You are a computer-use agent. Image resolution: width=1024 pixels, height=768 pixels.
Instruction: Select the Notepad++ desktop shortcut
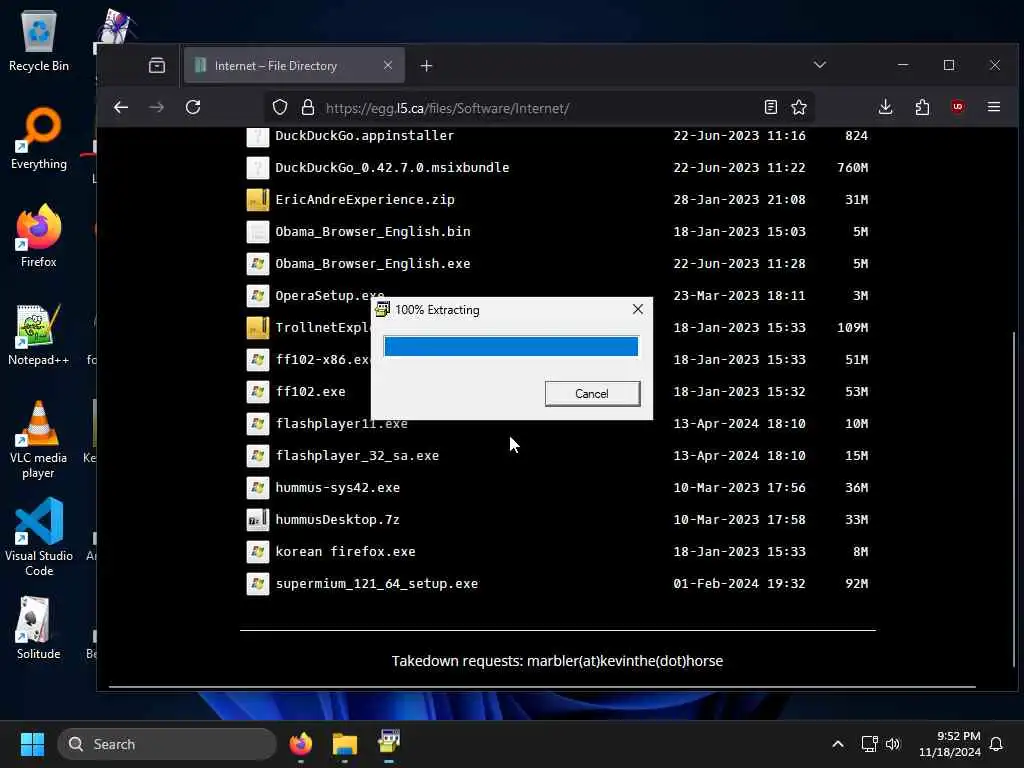point(39,334)
